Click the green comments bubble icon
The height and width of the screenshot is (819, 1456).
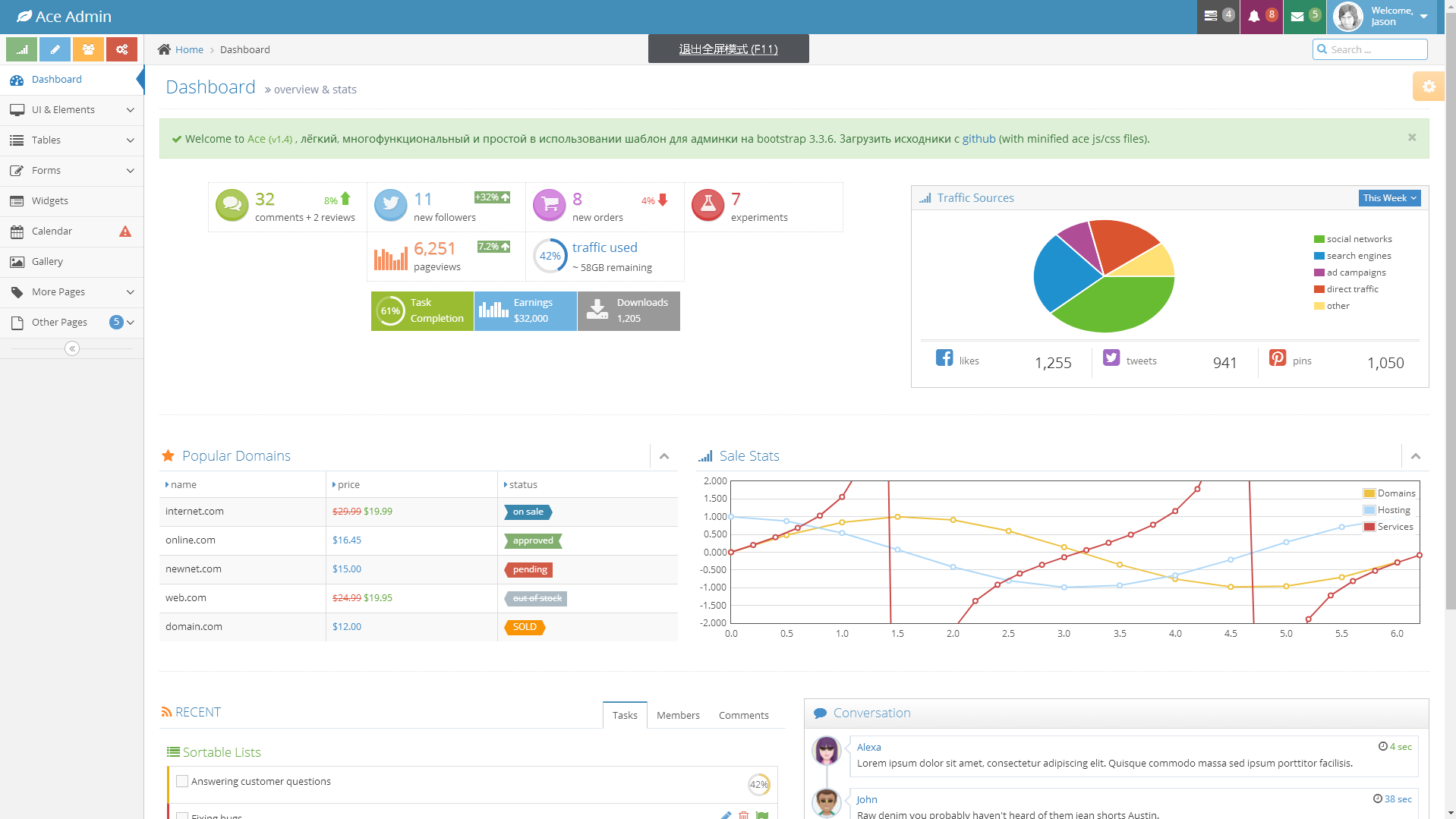(x=232, y=205)
